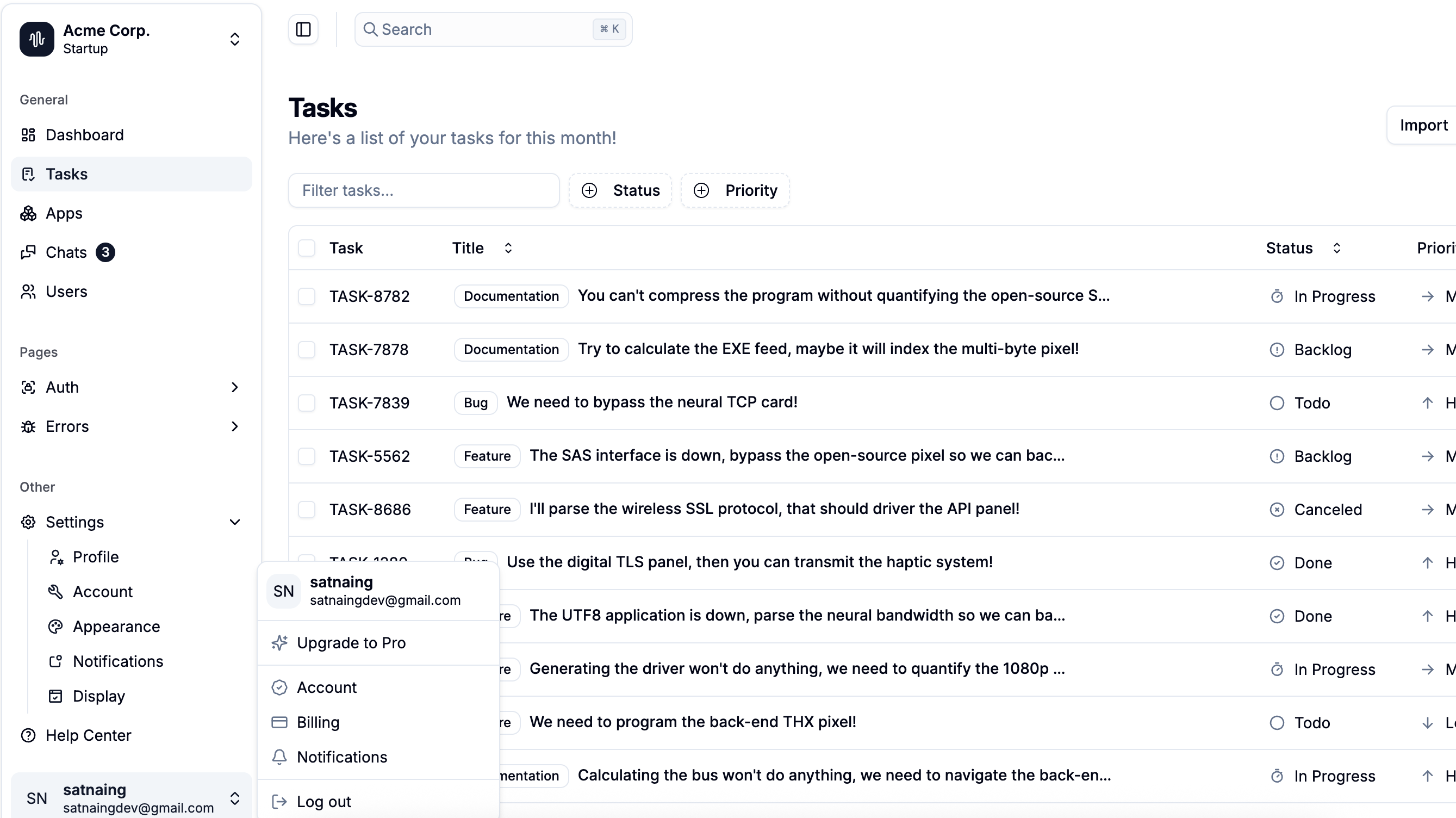
Task: Select Log out from user menu
Action: 323,802
